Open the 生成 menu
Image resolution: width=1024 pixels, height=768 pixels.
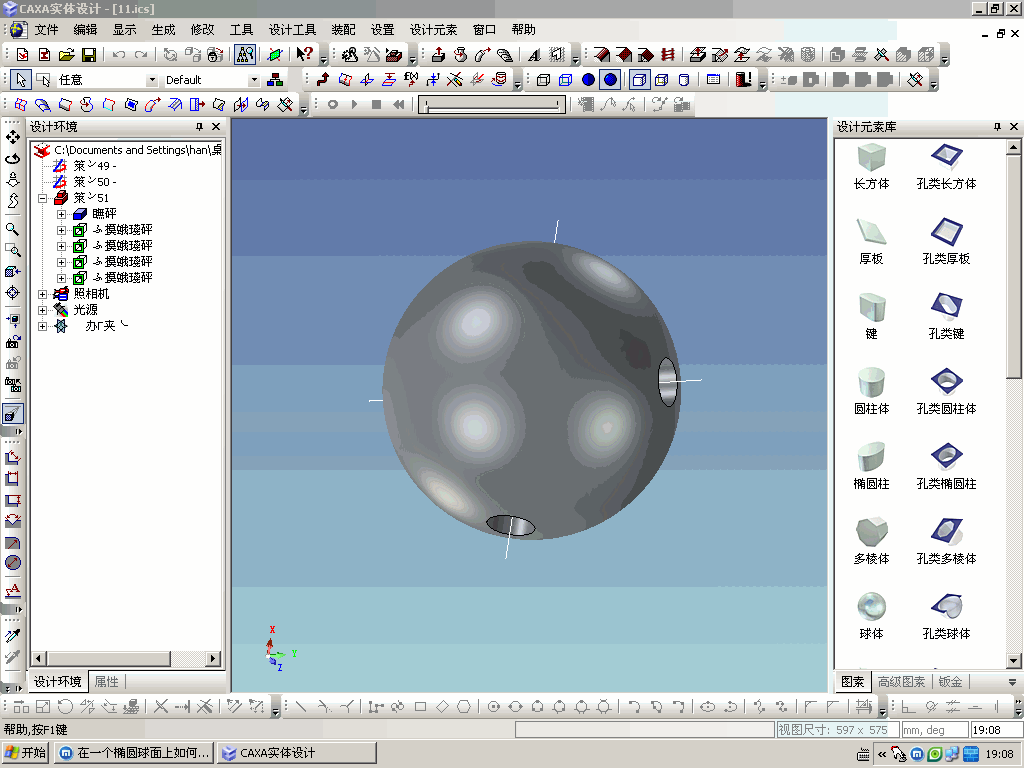click(163, 30)
